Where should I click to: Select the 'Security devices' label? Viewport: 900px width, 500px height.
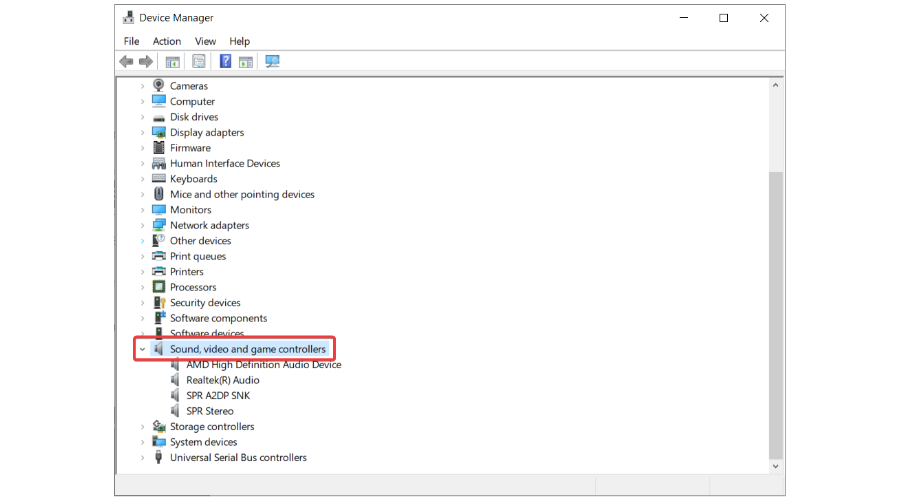(x=205, y=303)
